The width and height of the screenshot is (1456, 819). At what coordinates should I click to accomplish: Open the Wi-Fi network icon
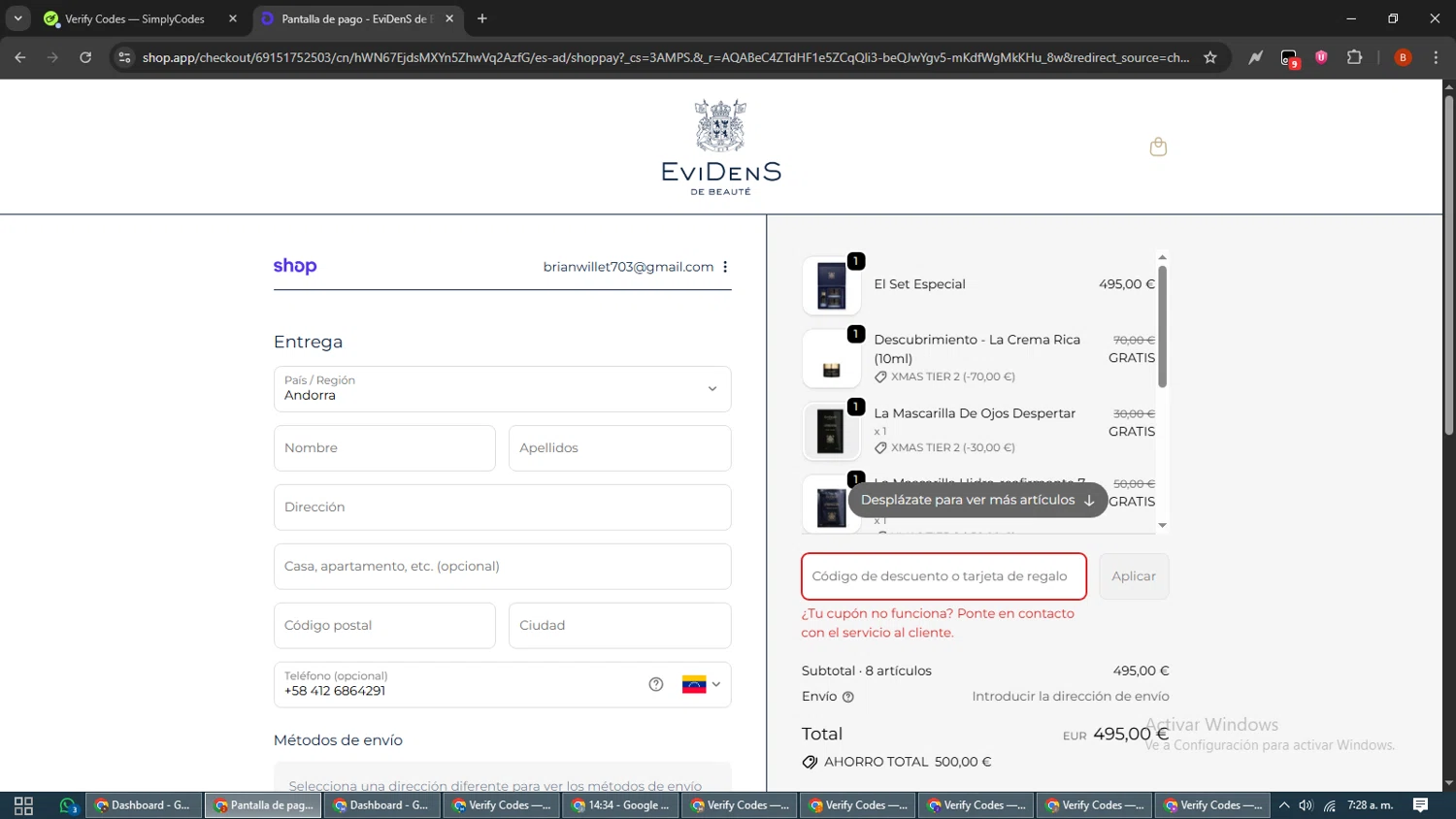coord(1330,805)
